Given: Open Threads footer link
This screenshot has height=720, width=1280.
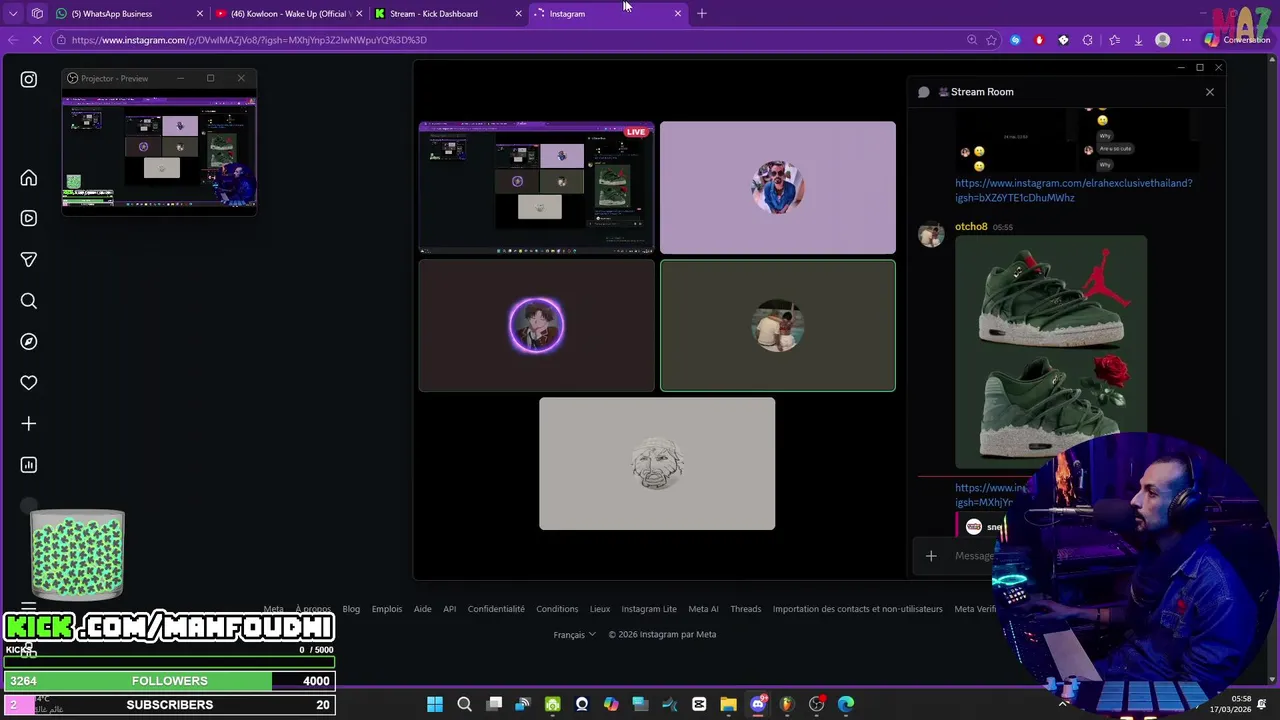Looking at the screenshot, I should click(x=746, y=609).
